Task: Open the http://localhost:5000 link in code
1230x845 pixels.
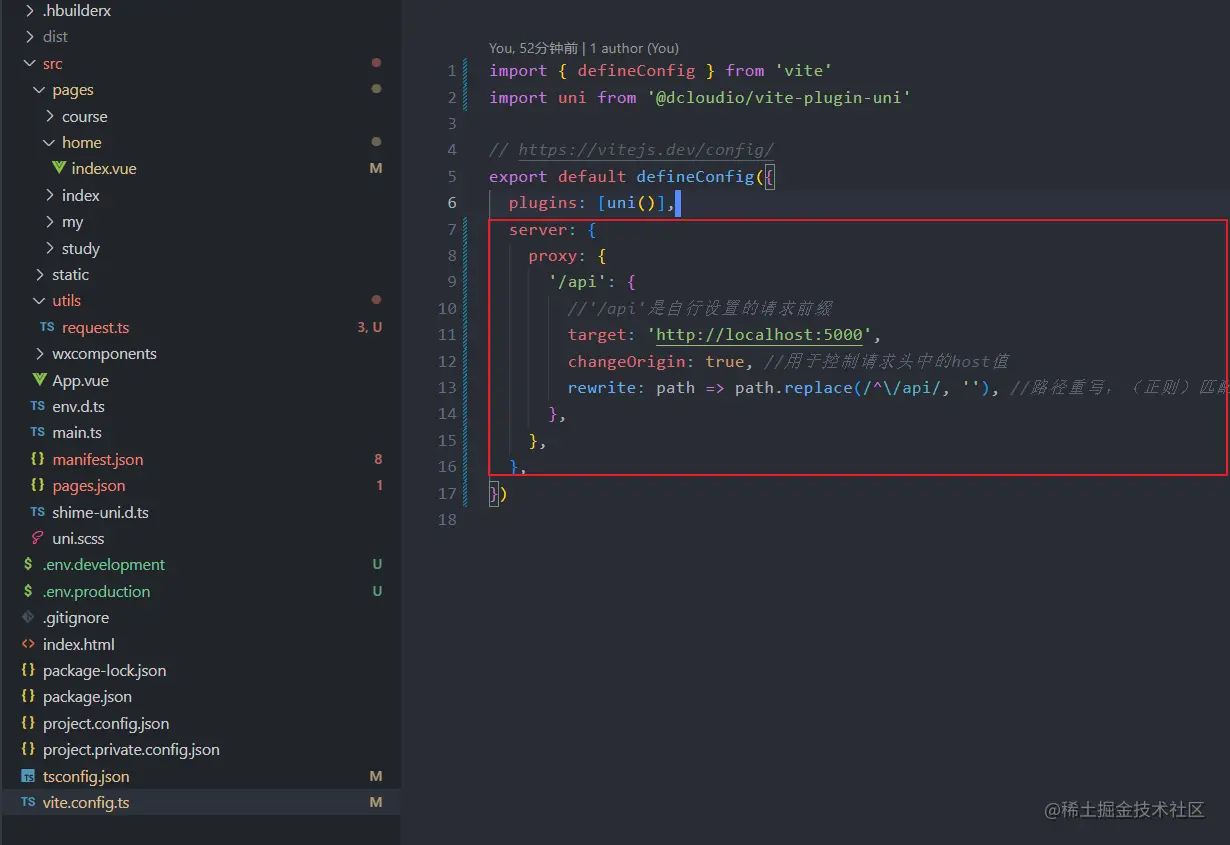Action: tap(759, 335)
